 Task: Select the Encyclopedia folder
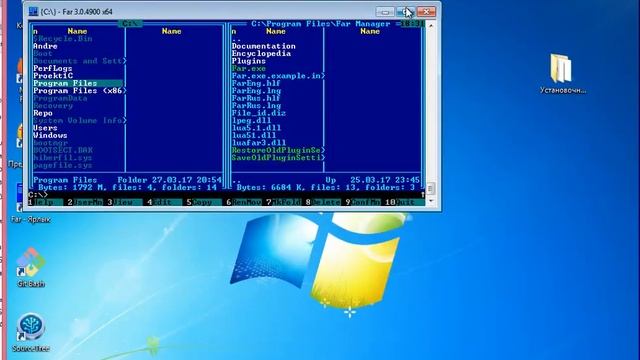tap(261, 53)
